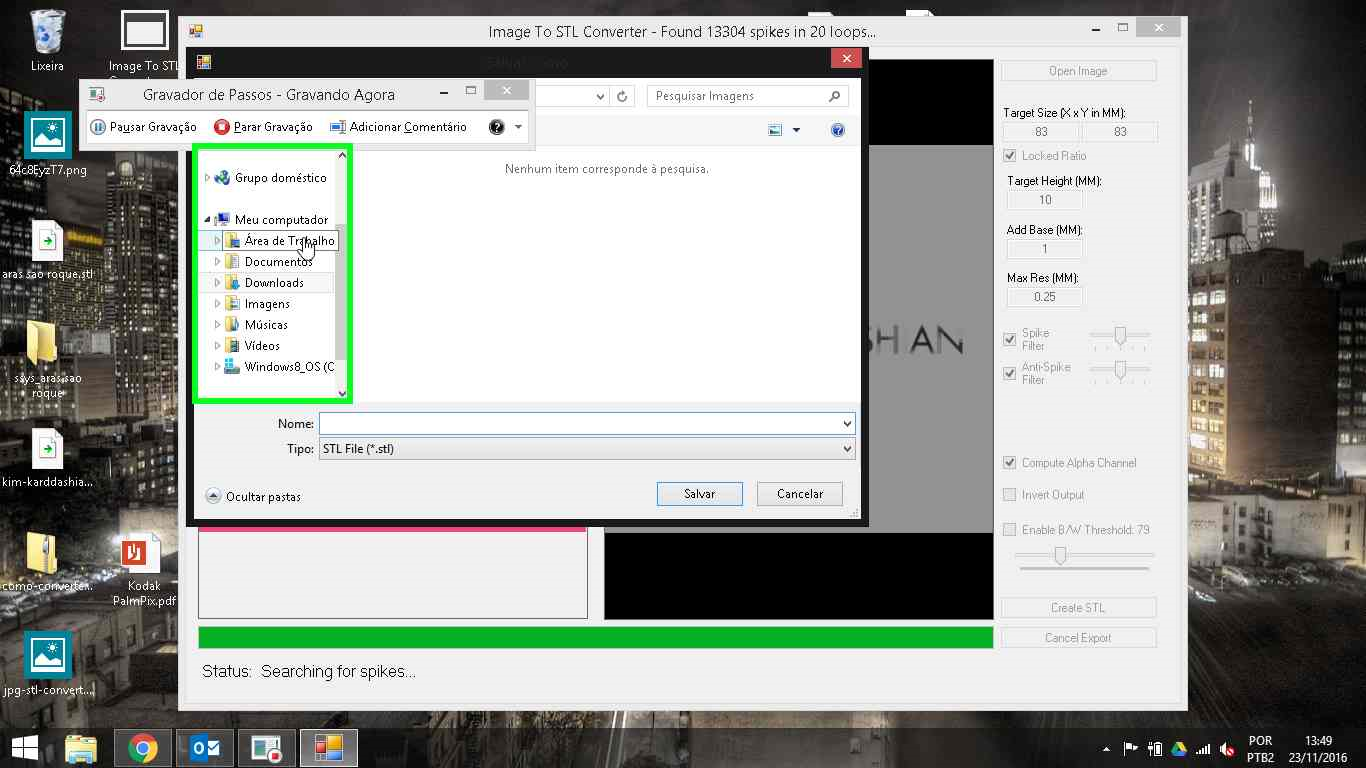Click the muted volume tray icon

[1227, 749]
